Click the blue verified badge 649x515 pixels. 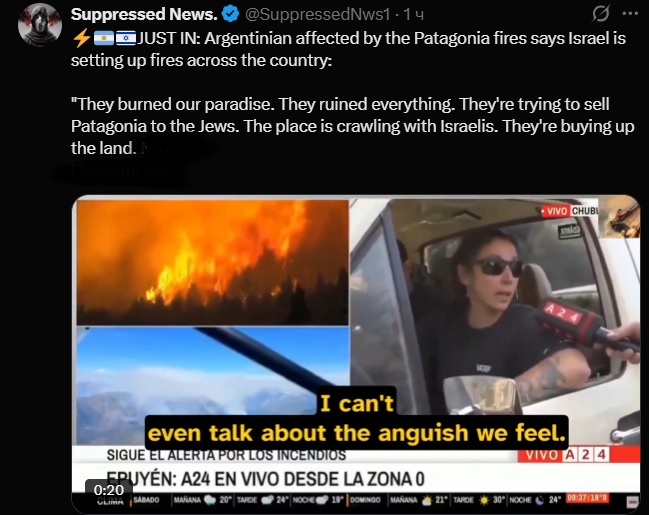tap(230, 14)
